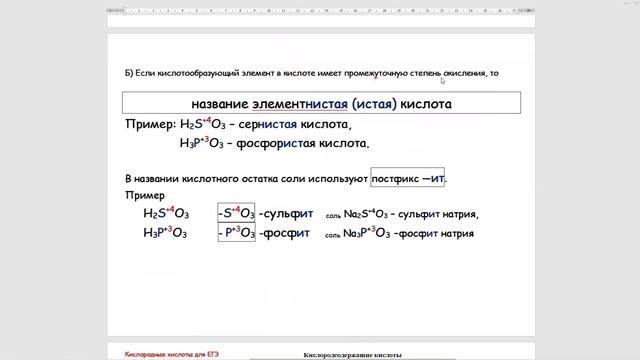The image size is (640, 360).
Task: Click the red header "Кислородные кислоты для ЕГЭ"
Action: 172,354
